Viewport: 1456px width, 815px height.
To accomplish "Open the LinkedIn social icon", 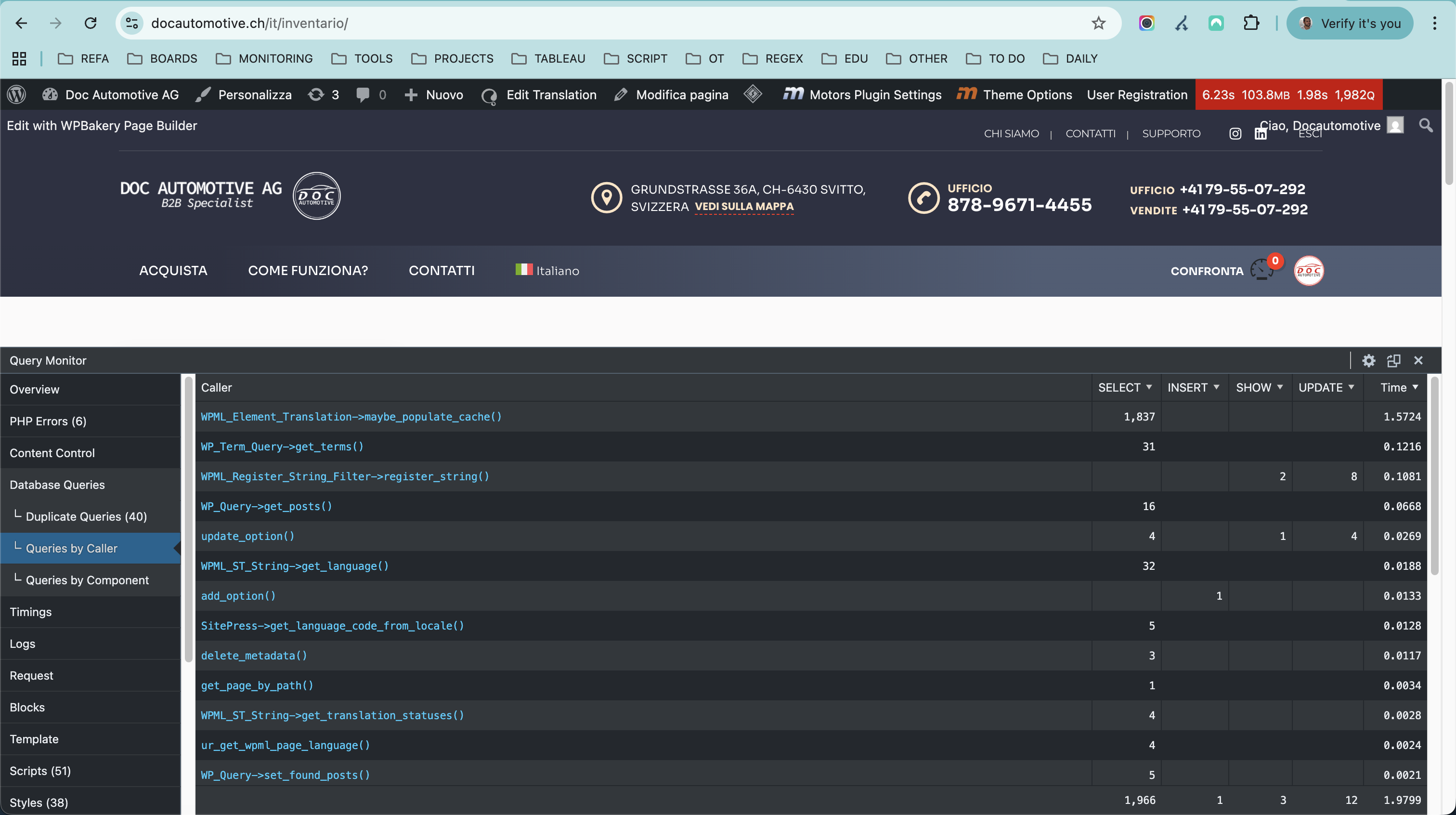I will [x=1260, y=134].
